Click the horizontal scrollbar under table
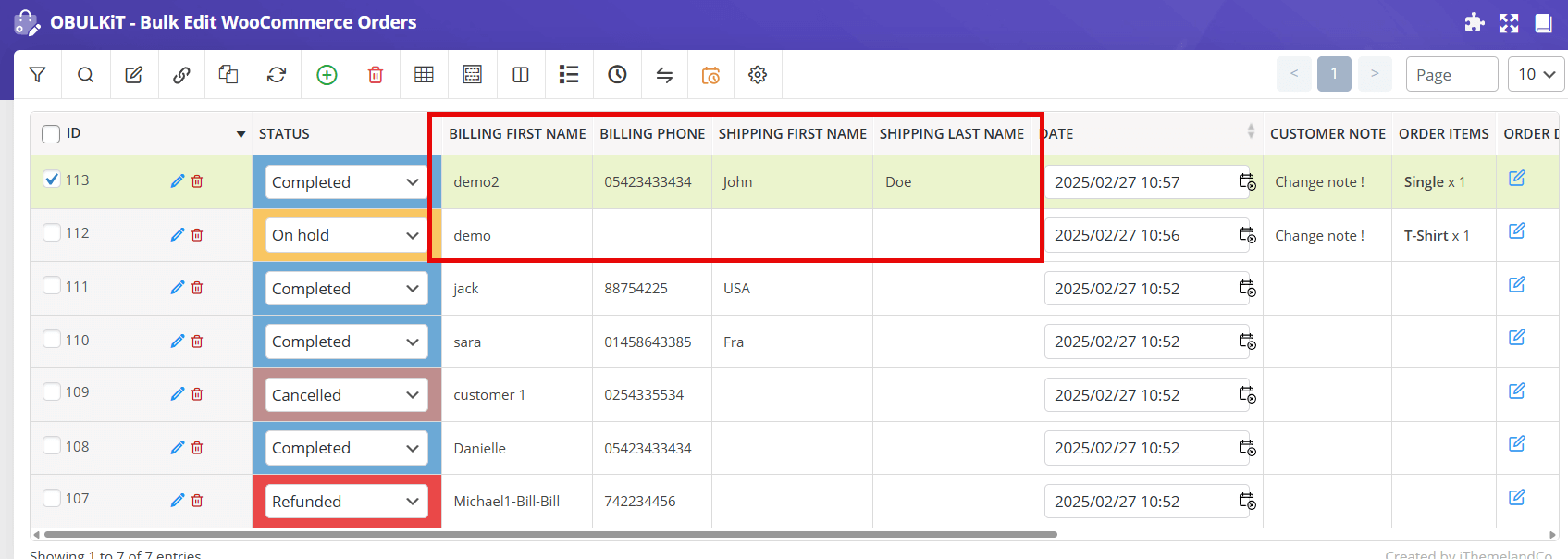The image size is (1568, 559). [x=550, y=534]
